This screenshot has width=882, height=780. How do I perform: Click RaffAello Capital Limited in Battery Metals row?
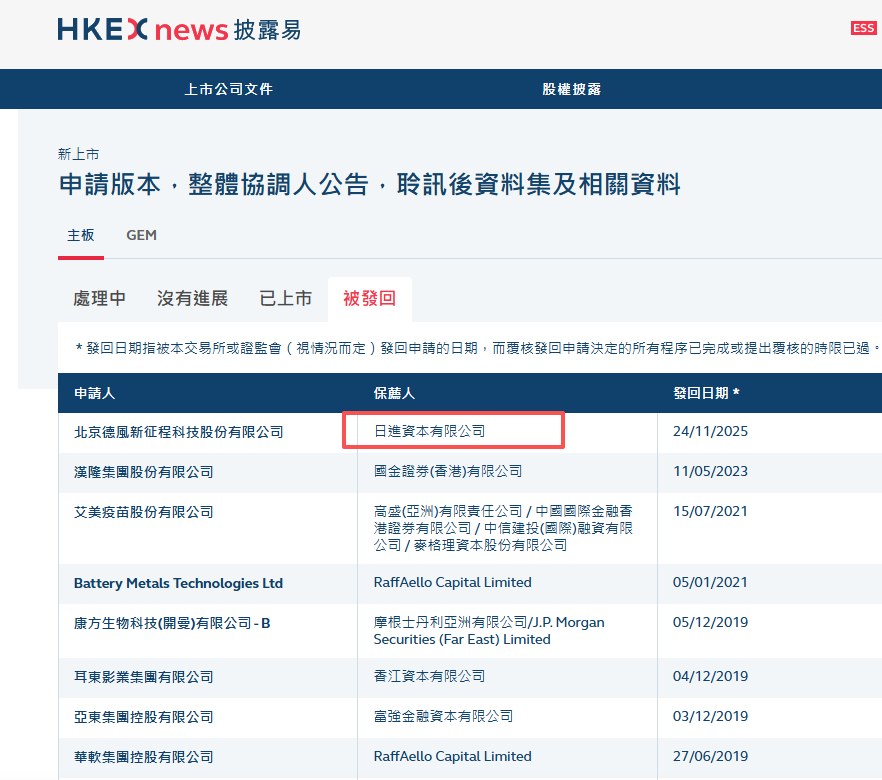[x=452, y=582]
